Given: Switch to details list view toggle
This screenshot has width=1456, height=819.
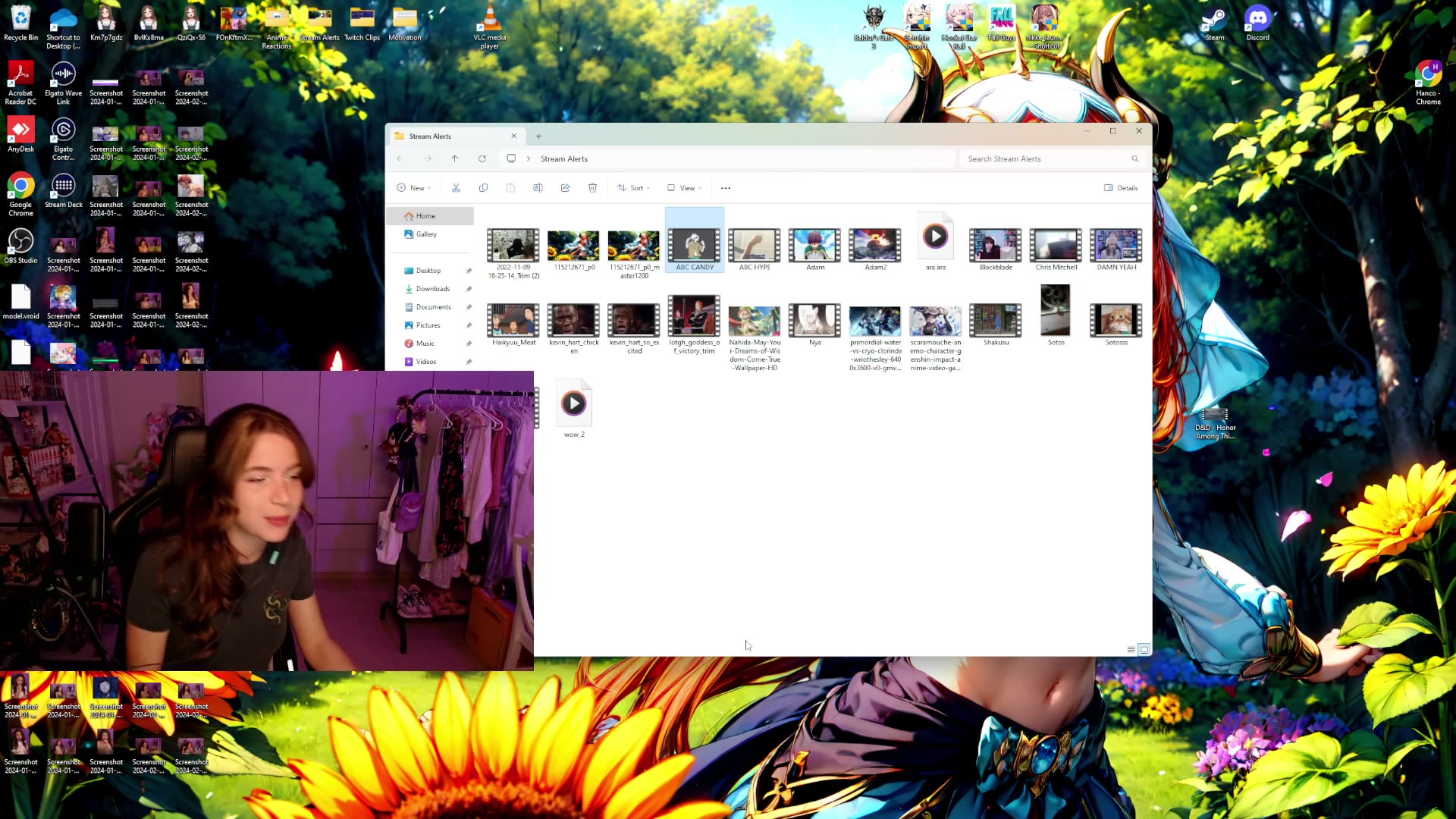Looking at the screenshot, I should [1131, 649].
